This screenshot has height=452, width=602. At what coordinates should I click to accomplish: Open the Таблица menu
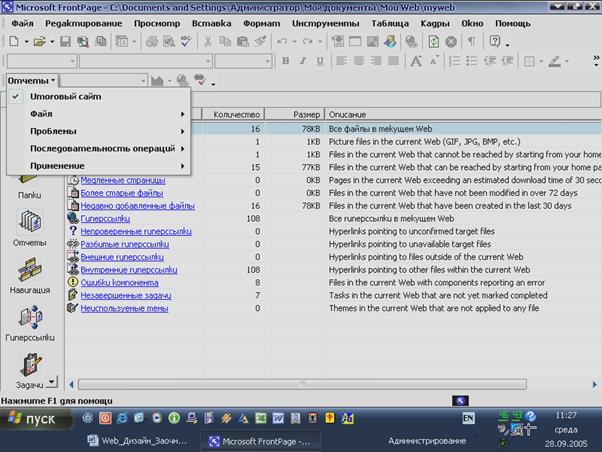point(390,23)
